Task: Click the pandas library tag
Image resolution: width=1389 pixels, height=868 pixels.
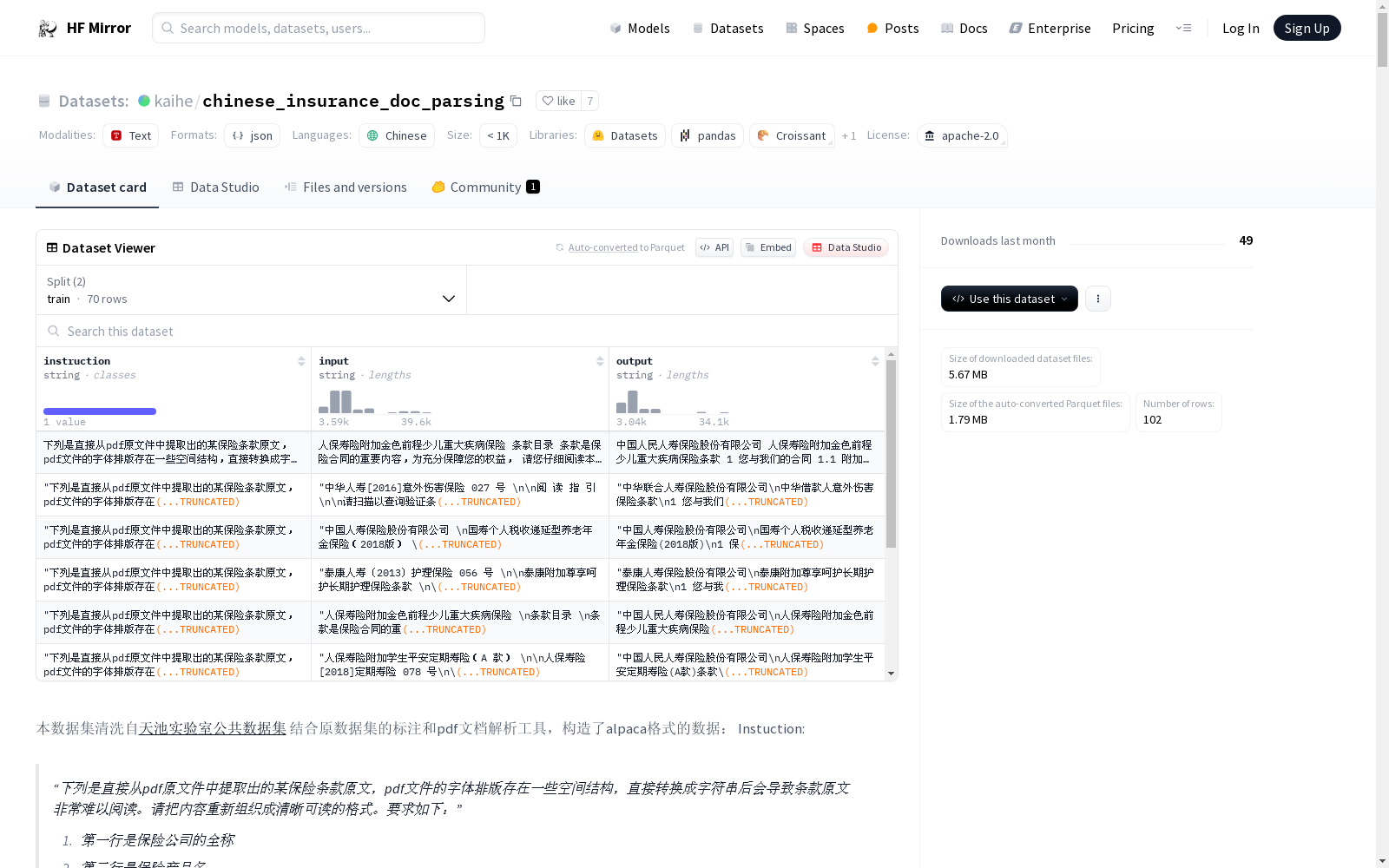Action: click(x=708, y=135)
